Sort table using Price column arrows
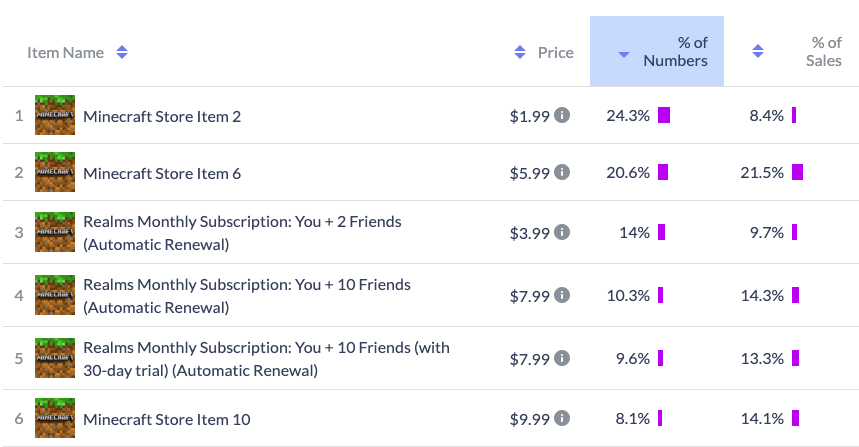This screenshot has height=447, width=859. pos(520,52)
